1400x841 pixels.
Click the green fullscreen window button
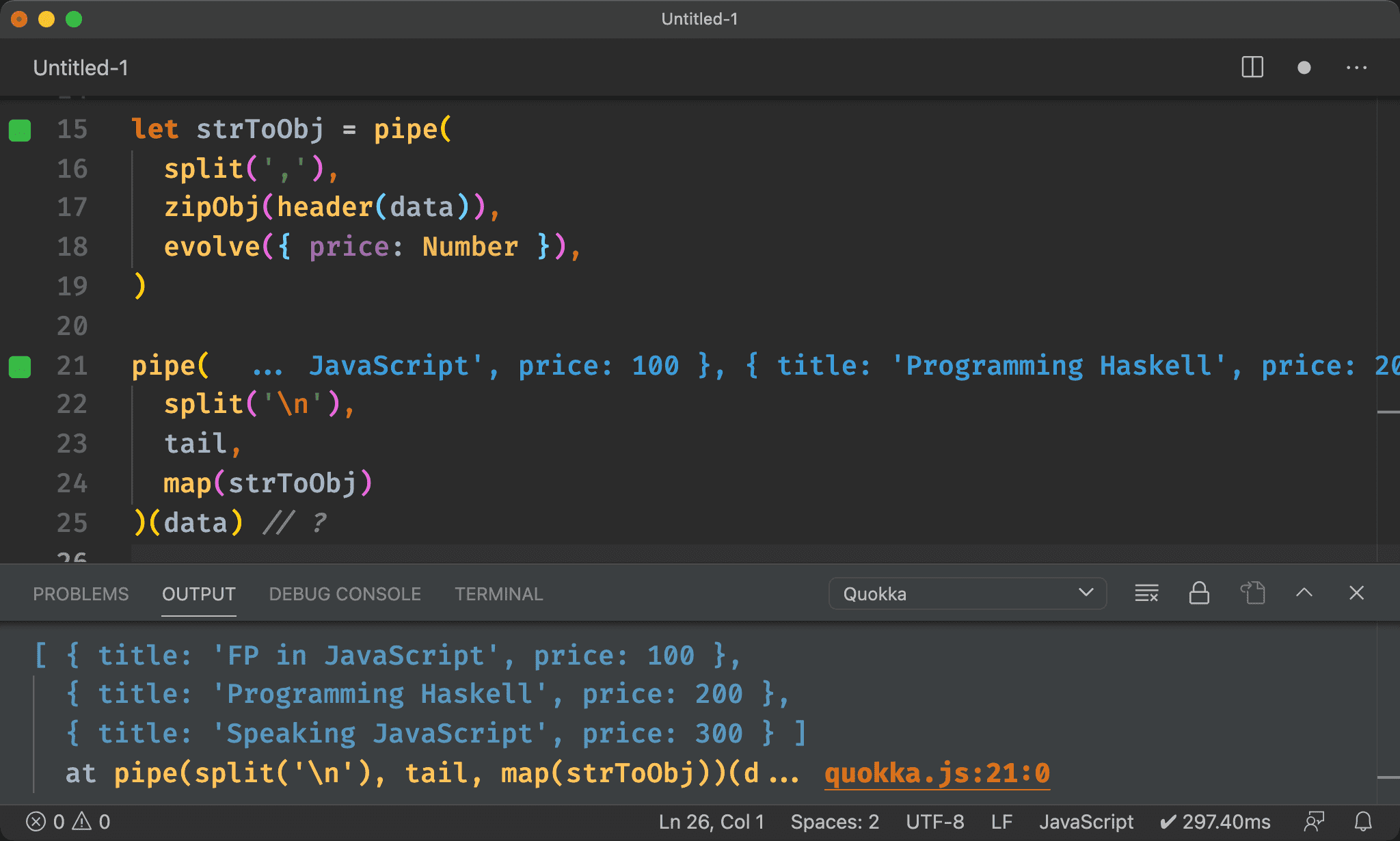pos(74,19)
